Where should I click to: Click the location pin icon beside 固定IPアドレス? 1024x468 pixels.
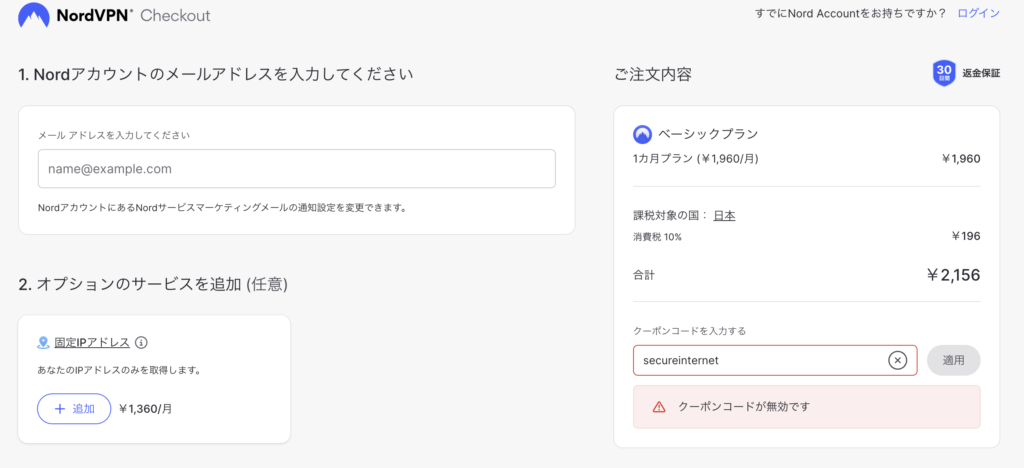[43, 343]
